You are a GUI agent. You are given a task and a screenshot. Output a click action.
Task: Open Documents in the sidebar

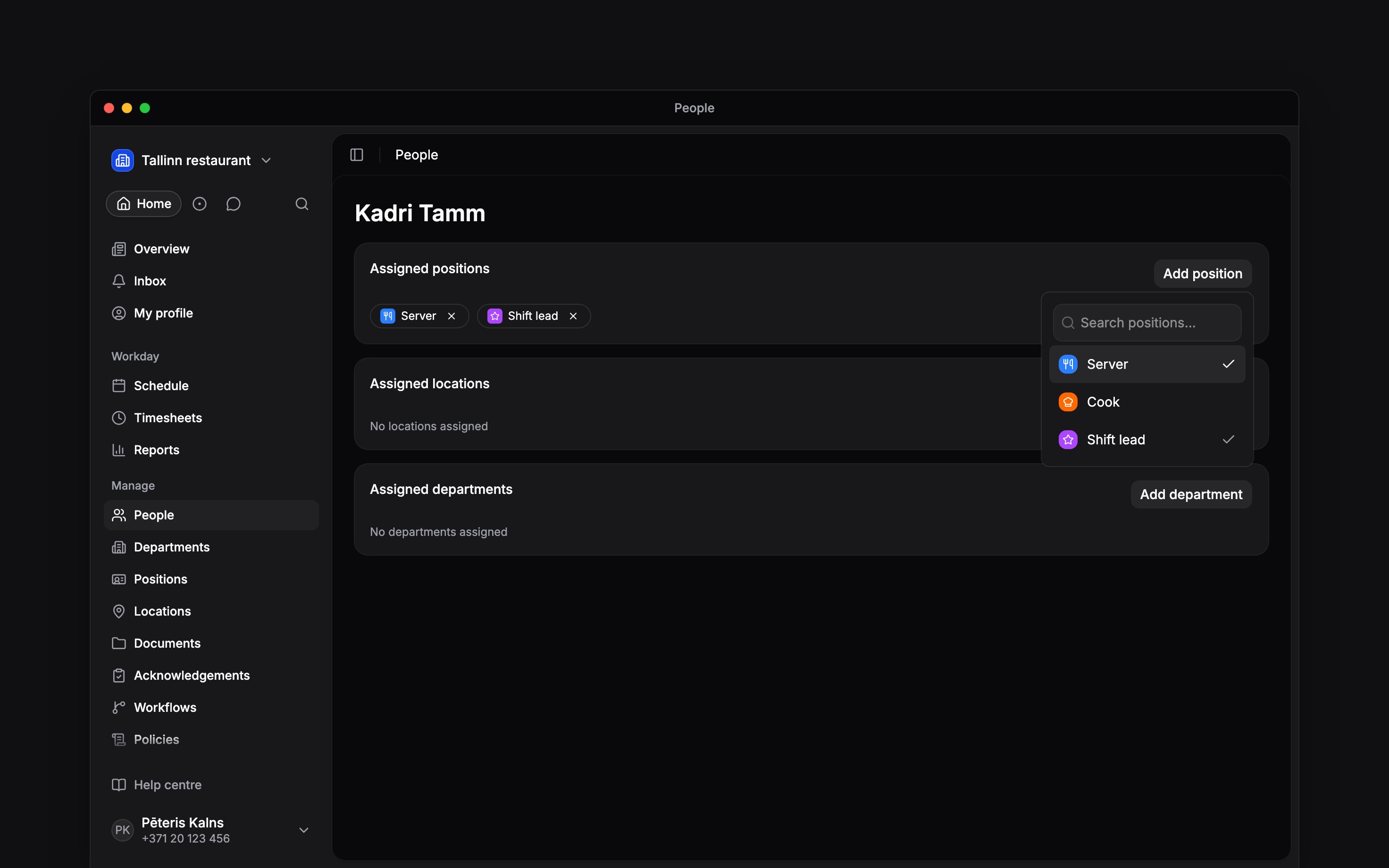(210, 643)
